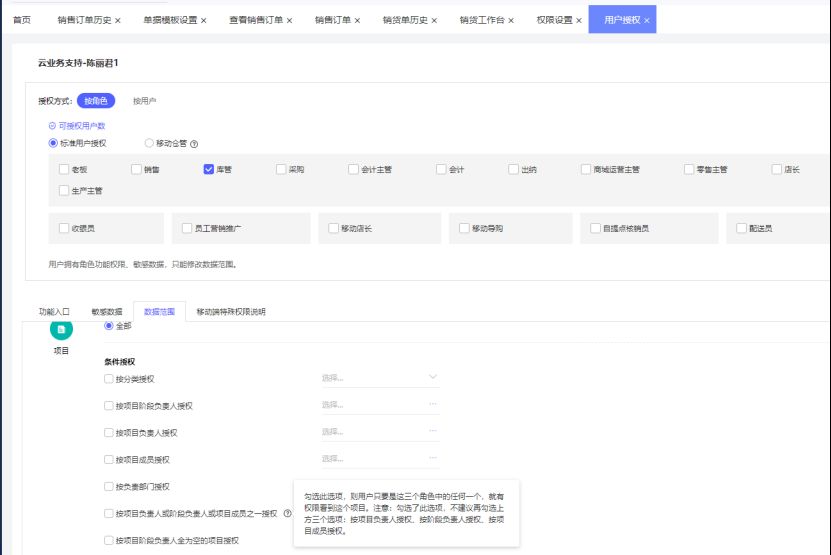Check the 会计主管 role checkbox
Image resolution: width=831 pixels, height=555 pixels.
point(353,170)
